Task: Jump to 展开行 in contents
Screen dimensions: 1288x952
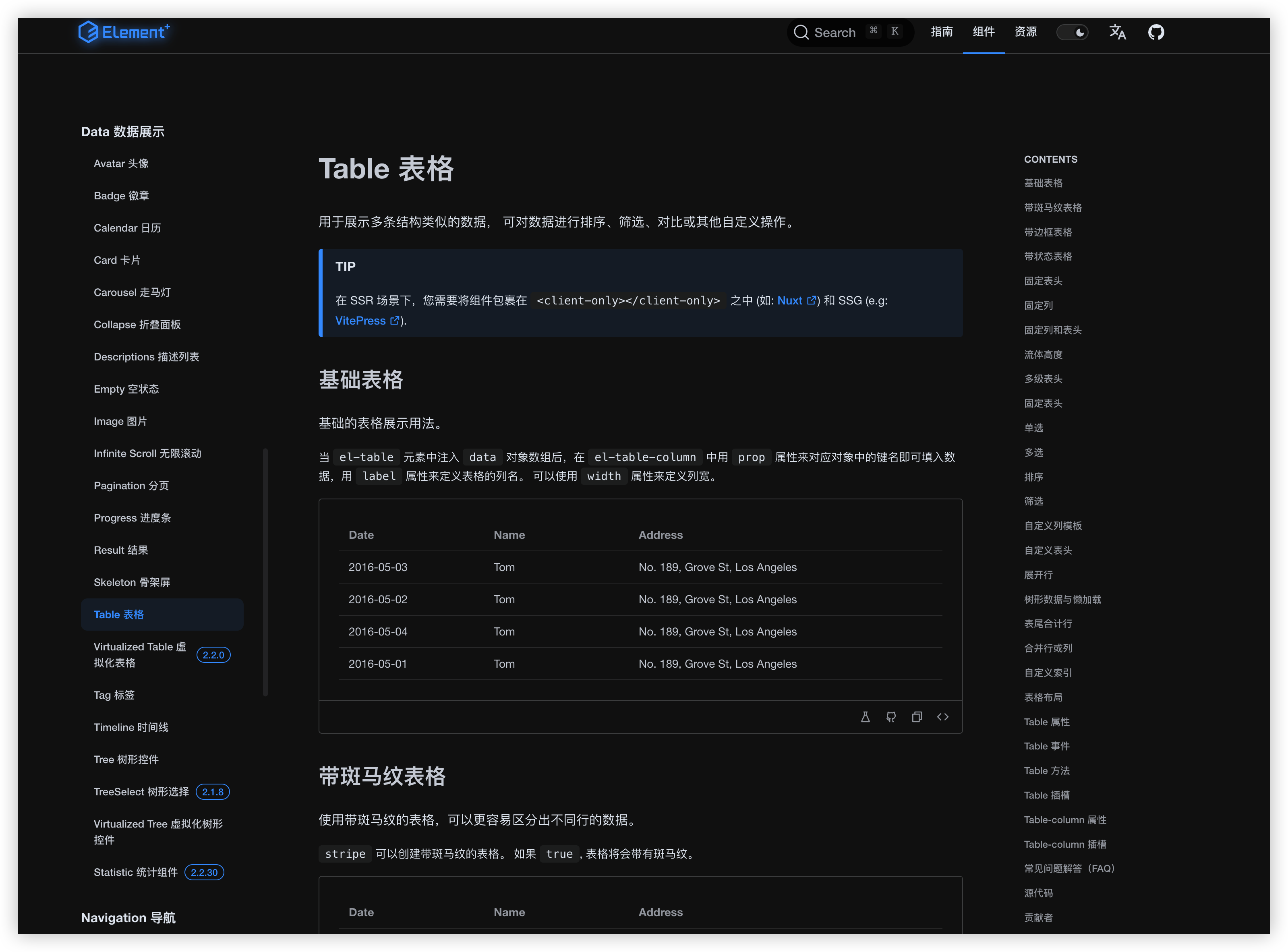Action: [1038, 575]
